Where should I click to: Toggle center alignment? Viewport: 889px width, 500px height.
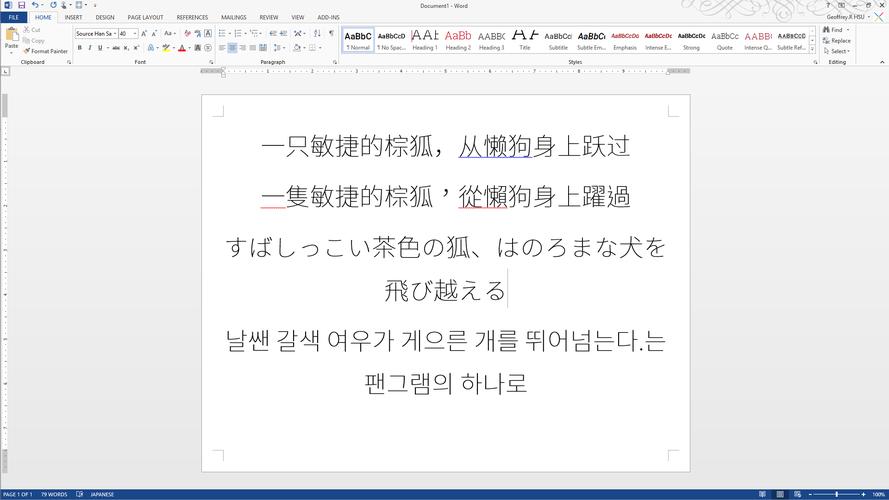(x=232, y=48)
